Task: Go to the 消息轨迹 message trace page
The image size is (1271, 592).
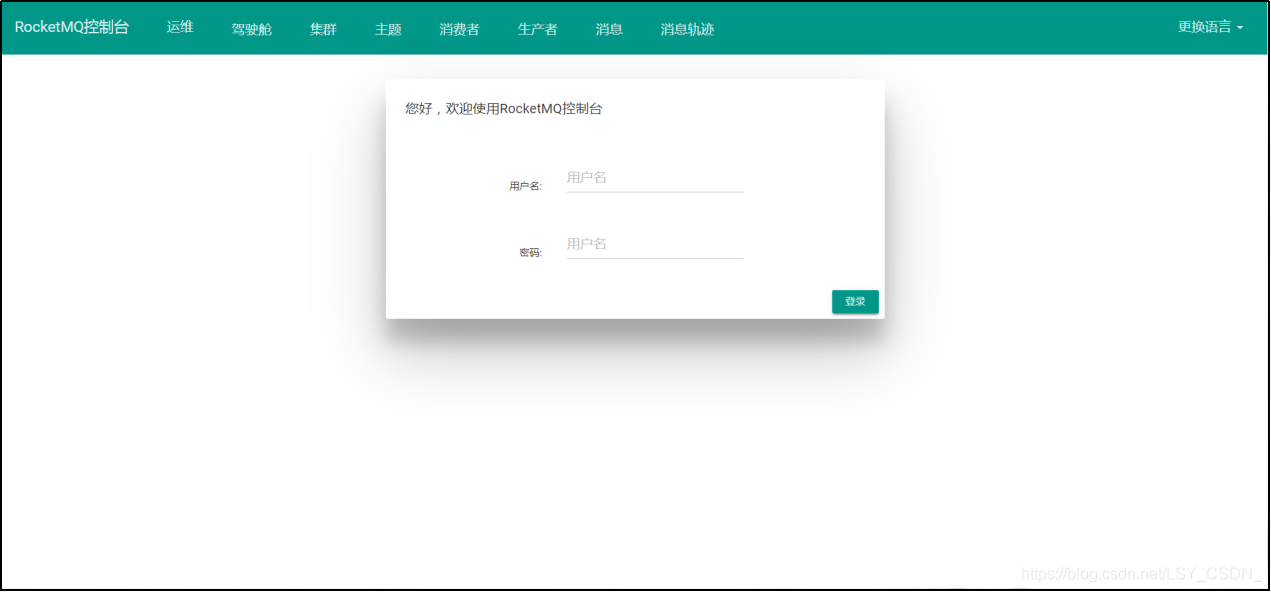Action: (x=687, y=29)
